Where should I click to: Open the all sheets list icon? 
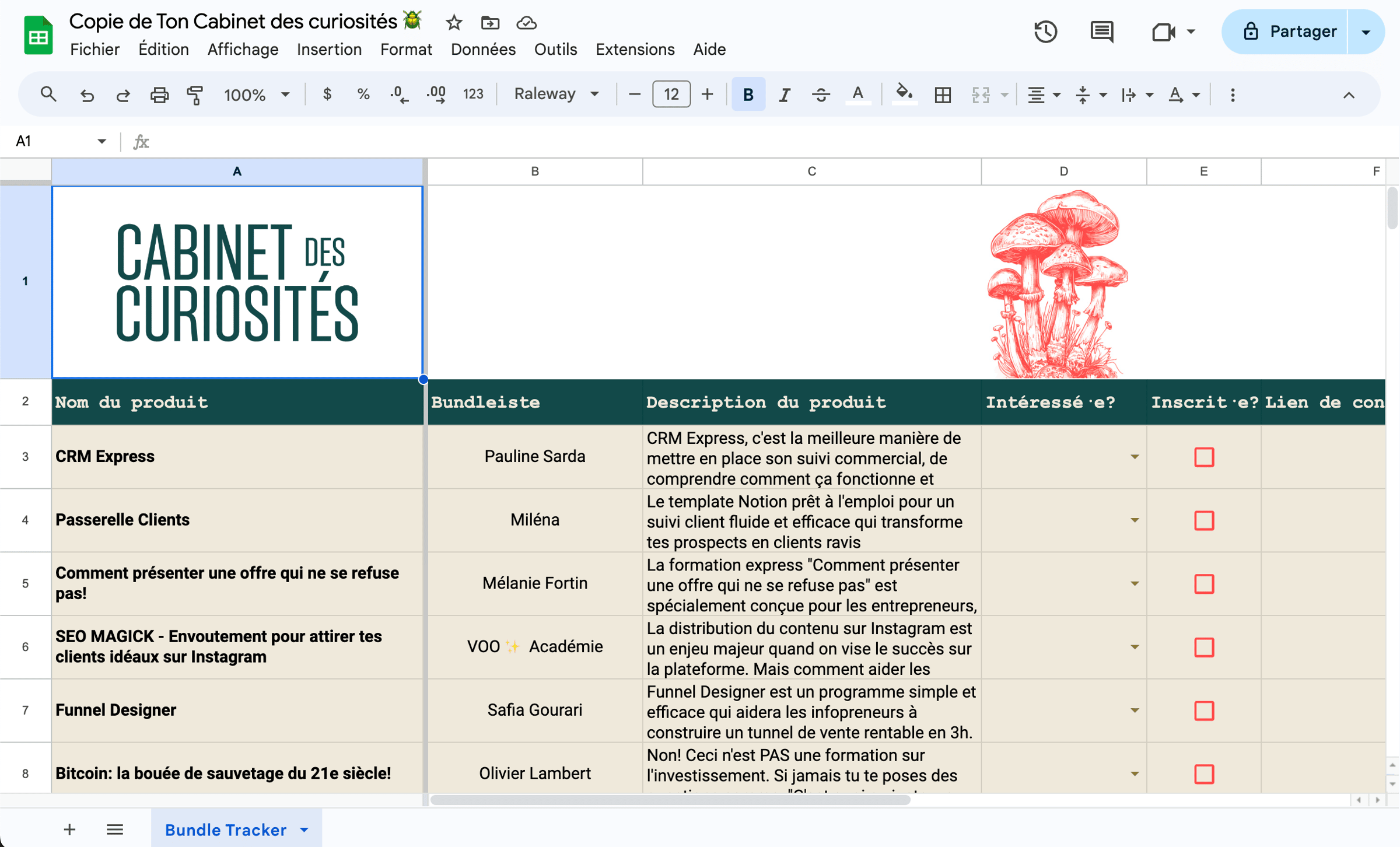(115, 829)
